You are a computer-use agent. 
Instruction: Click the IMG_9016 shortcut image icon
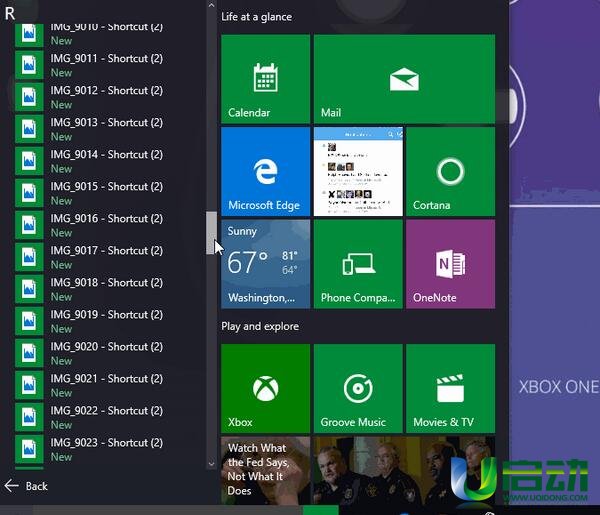[29, 225]
